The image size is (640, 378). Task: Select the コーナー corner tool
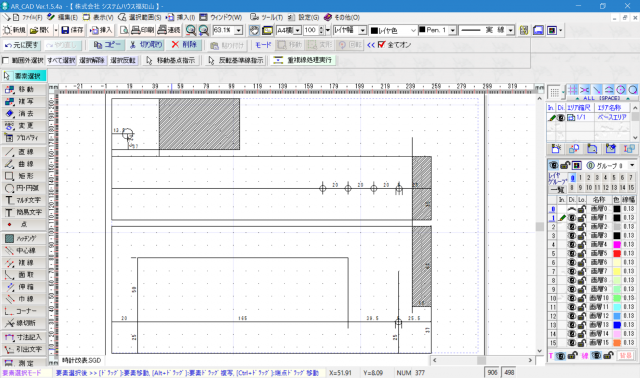(24, 311)
